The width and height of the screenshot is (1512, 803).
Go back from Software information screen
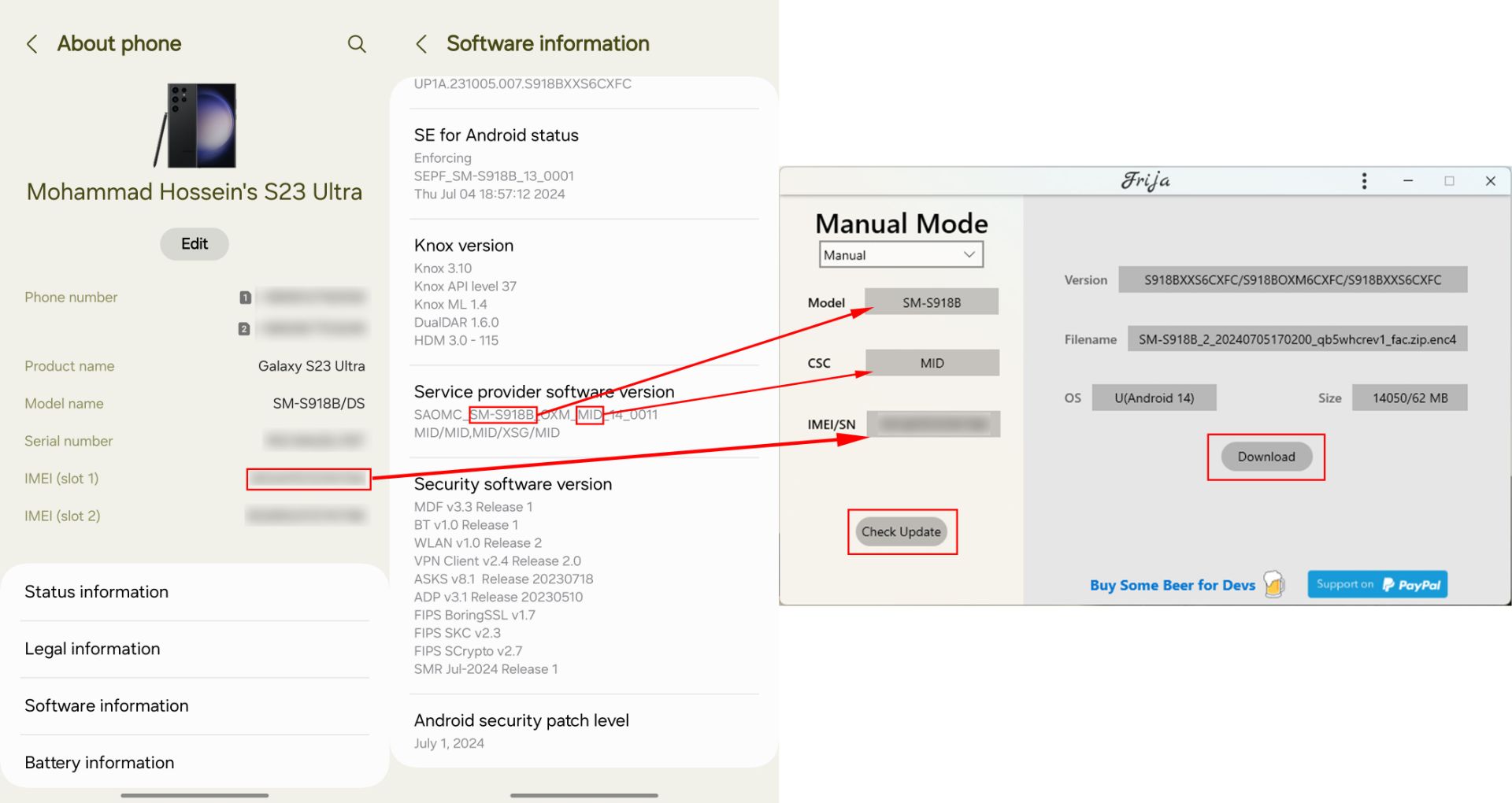pos(422,44)
